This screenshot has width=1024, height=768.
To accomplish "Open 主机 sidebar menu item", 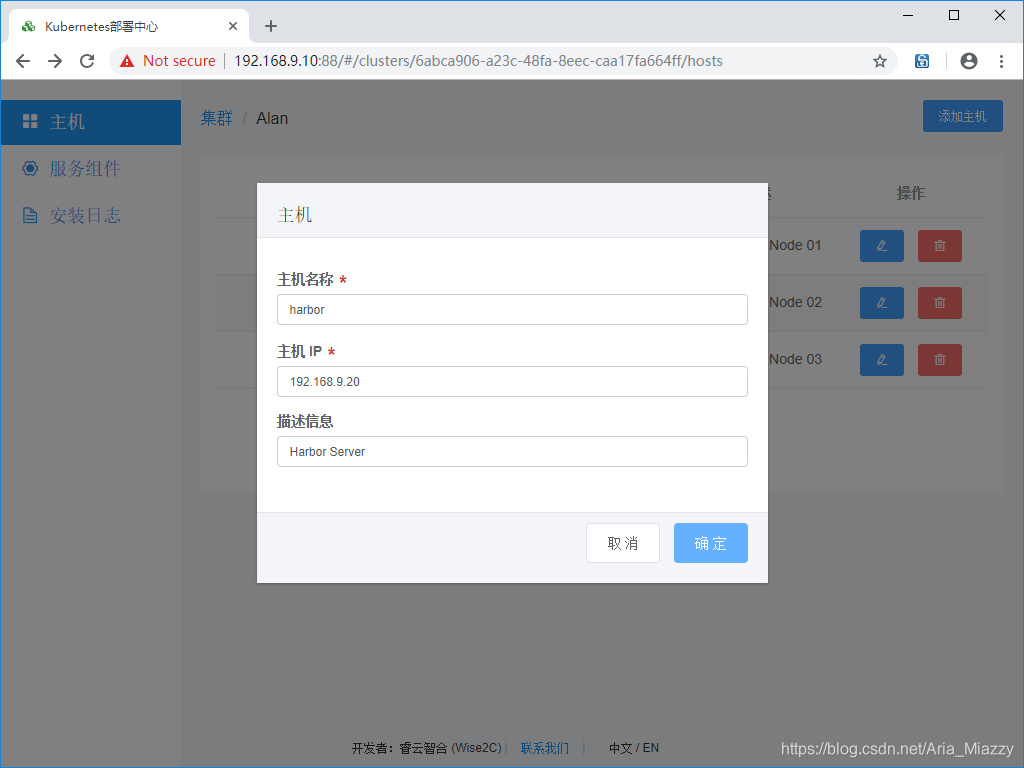I will tap(91, 122).
